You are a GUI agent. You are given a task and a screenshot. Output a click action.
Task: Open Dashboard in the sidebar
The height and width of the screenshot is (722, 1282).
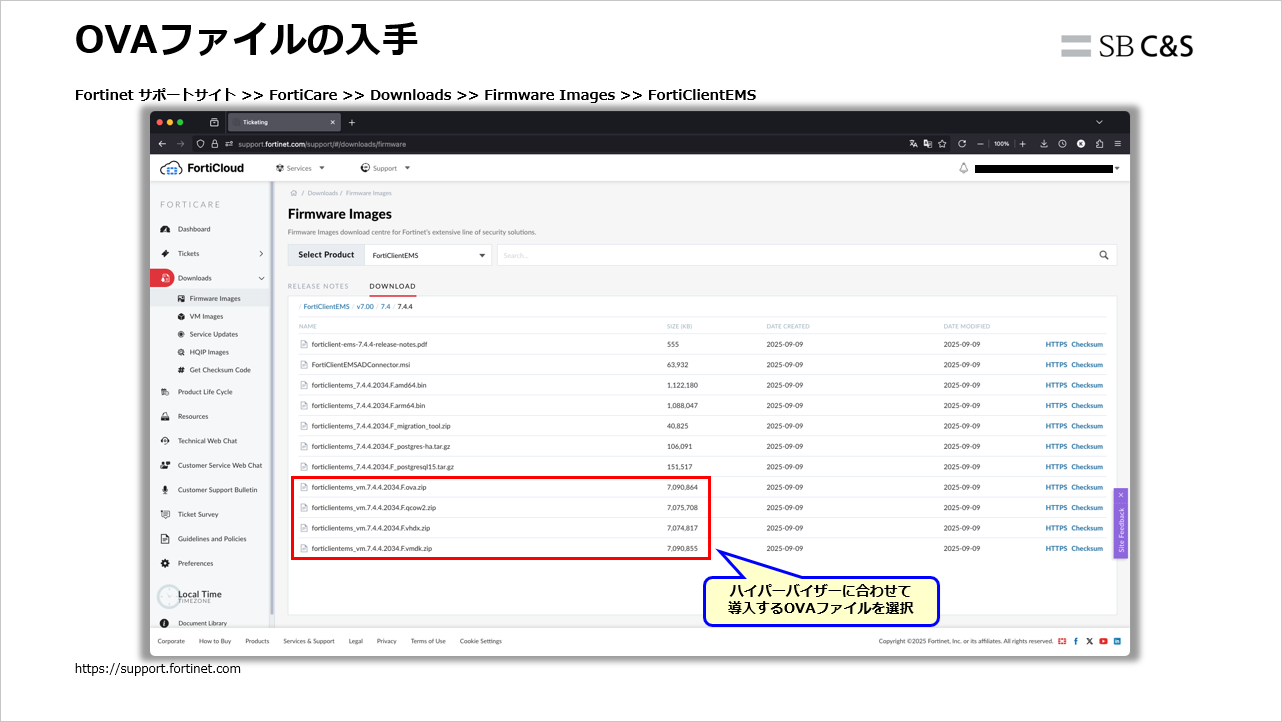(194, 229)
